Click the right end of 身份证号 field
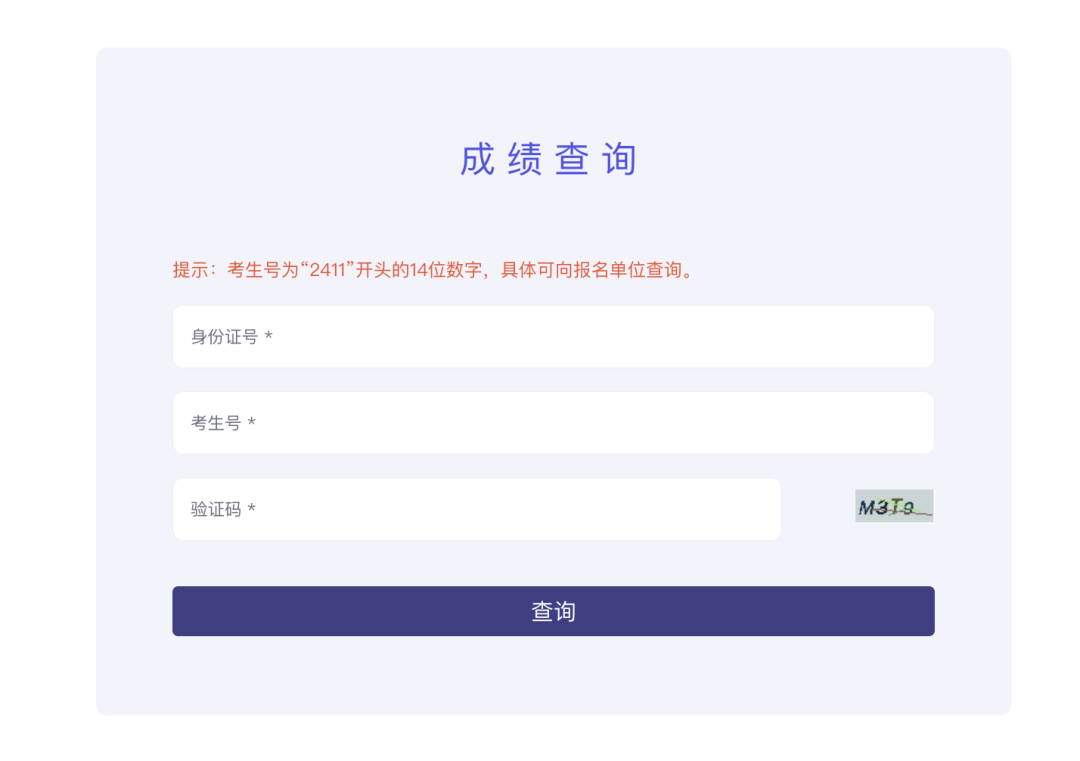Image resolution: width=1080 pixels, height=761 pixels. click(x=915, y=337)
